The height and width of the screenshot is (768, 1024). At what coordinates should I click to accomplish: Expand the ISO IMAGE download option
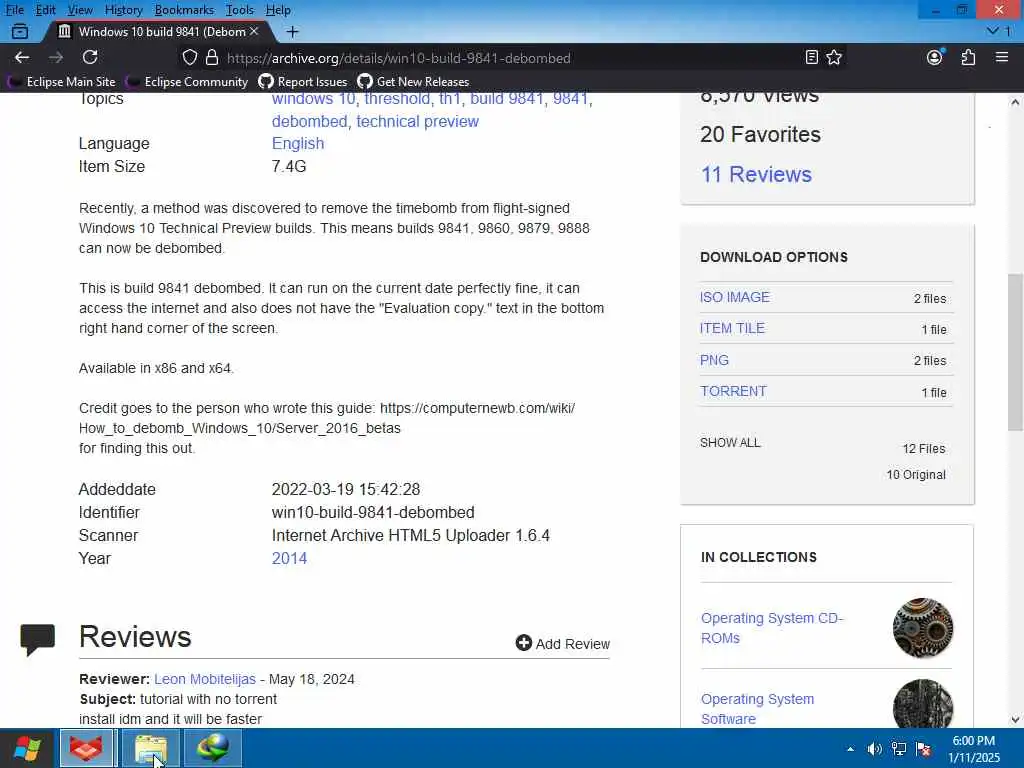point(735,297)
